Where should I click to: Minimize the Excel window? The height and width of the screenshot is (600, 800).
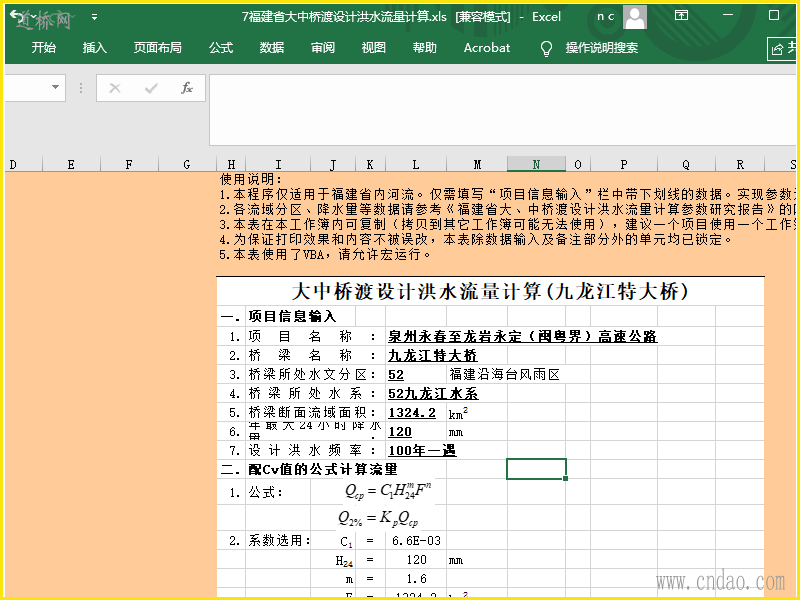[728, 16]
